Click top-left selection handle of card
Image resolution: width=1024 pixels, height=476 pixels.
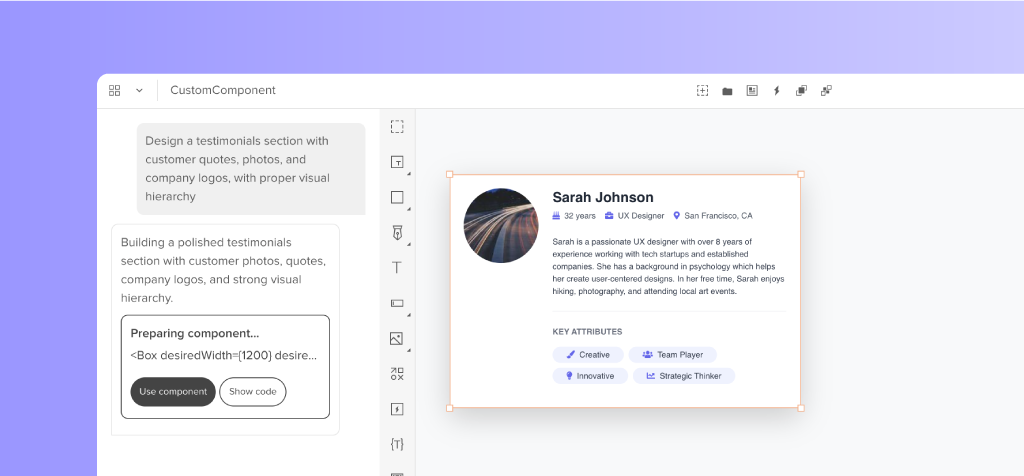click(x=449, y=174)
